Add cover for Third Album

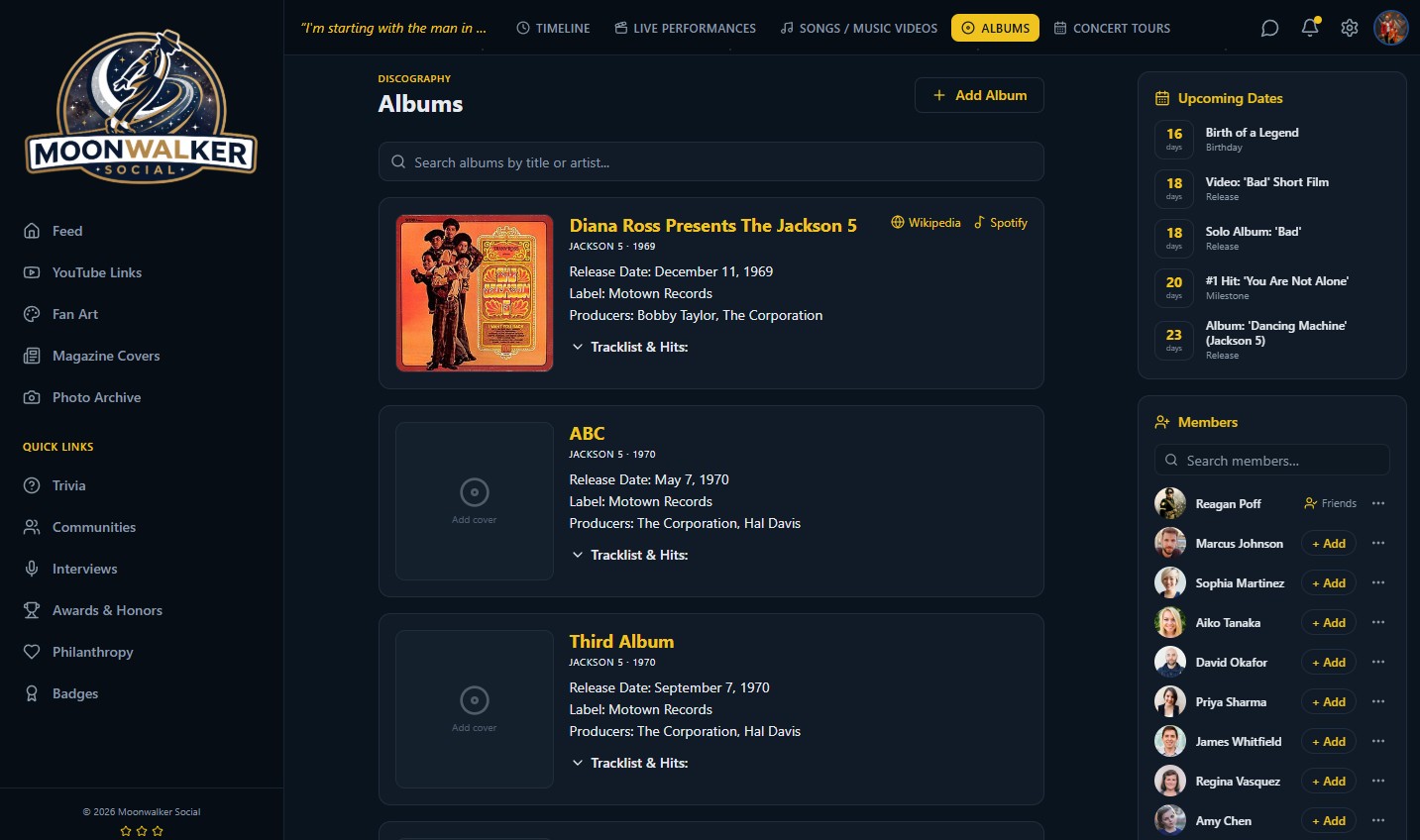click(x=475, y=709)
